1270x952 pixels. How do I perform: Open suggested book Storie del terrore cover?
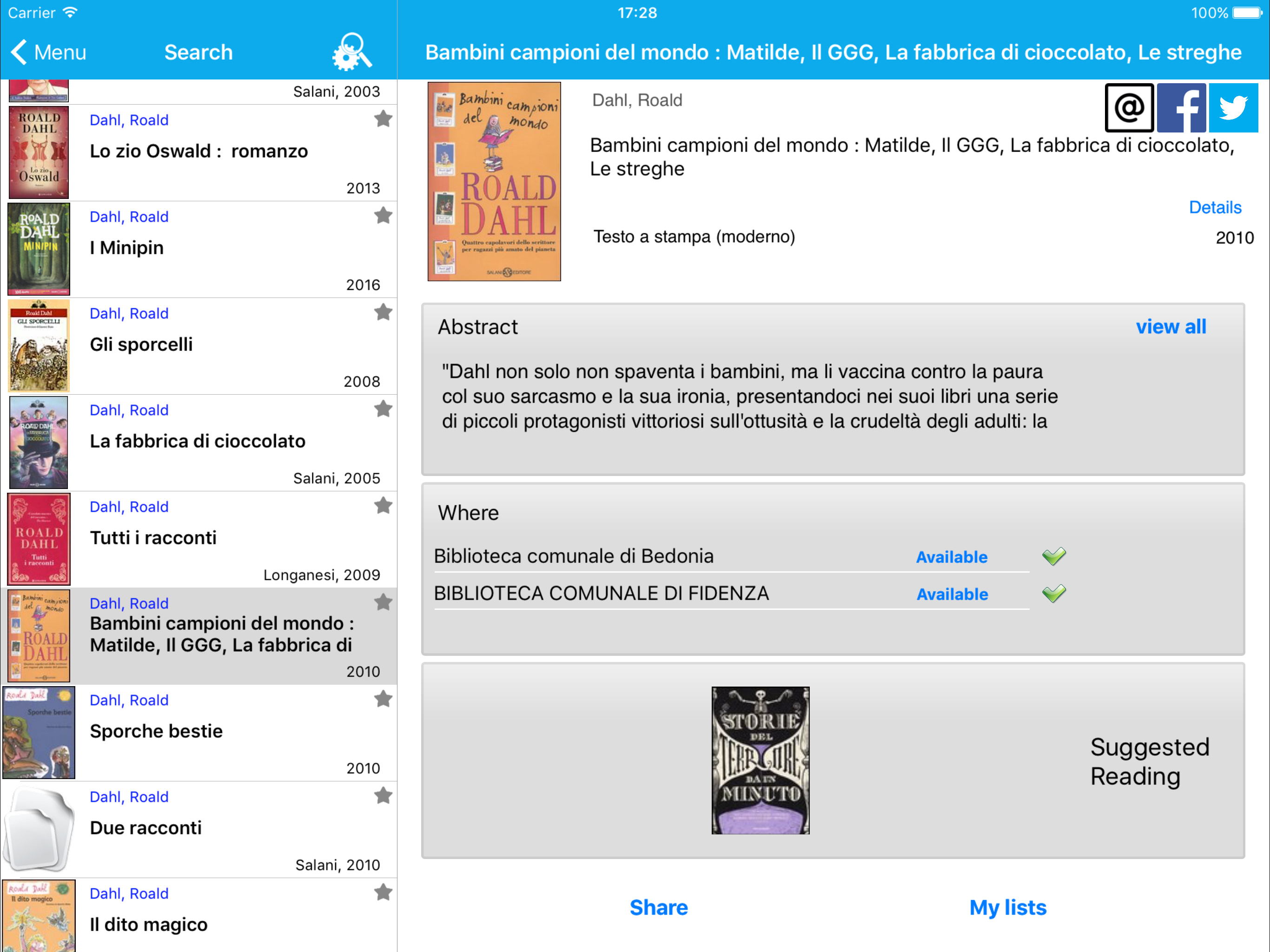coord(760,760)
